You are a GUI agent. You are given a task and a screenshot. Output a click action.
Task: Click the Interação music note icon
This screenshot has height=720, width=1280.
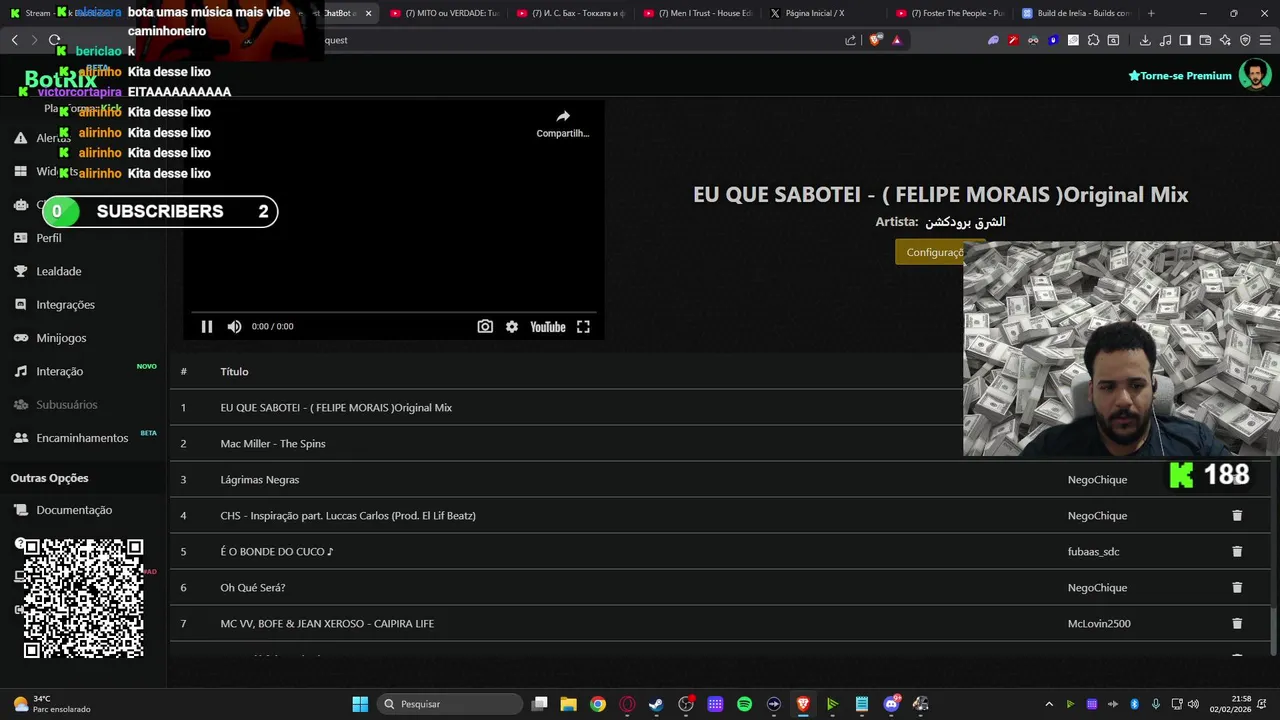[x=20, y=371]
